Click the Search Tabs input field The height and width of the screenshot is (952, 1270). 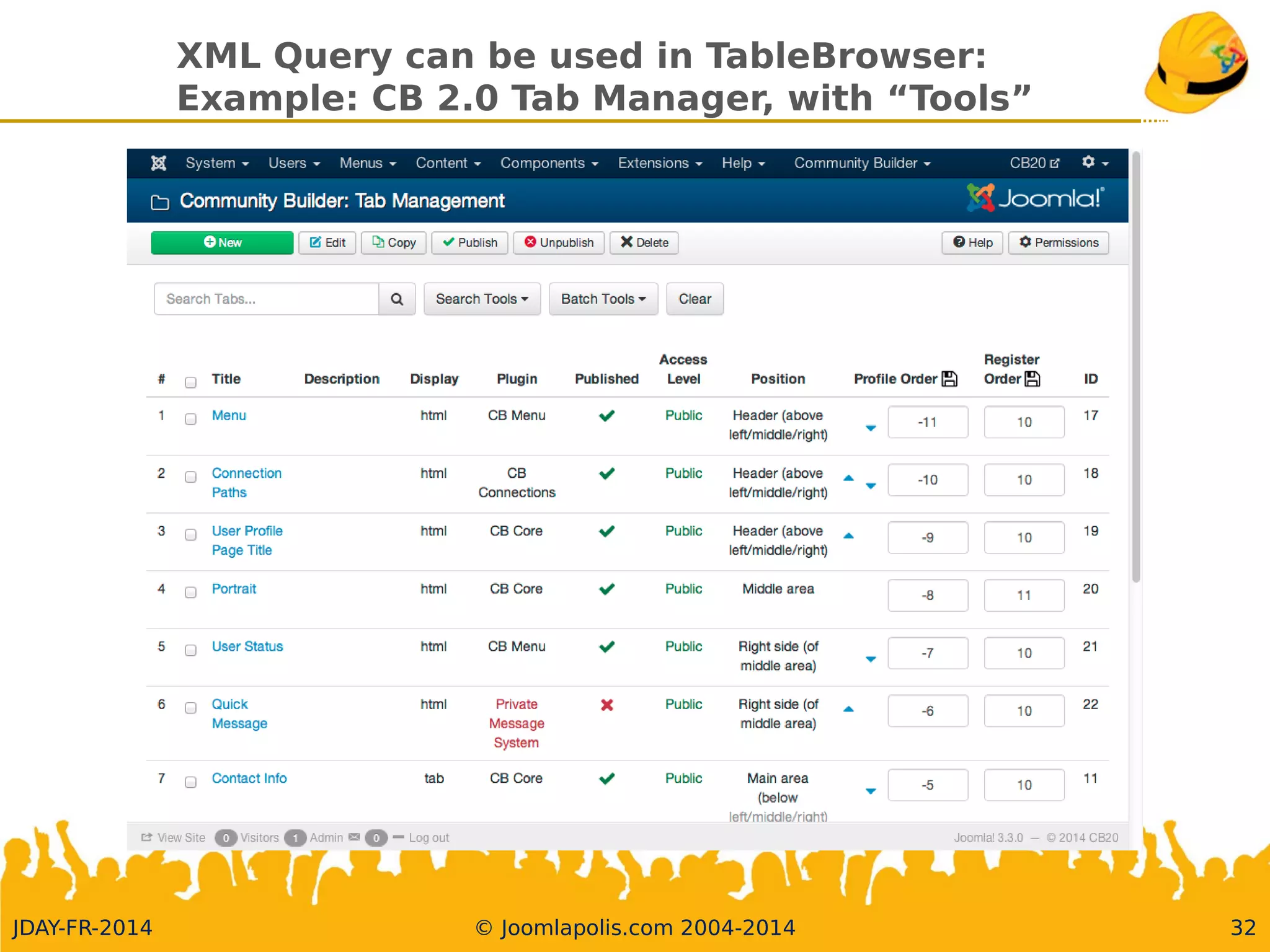[x=267, y=299]
